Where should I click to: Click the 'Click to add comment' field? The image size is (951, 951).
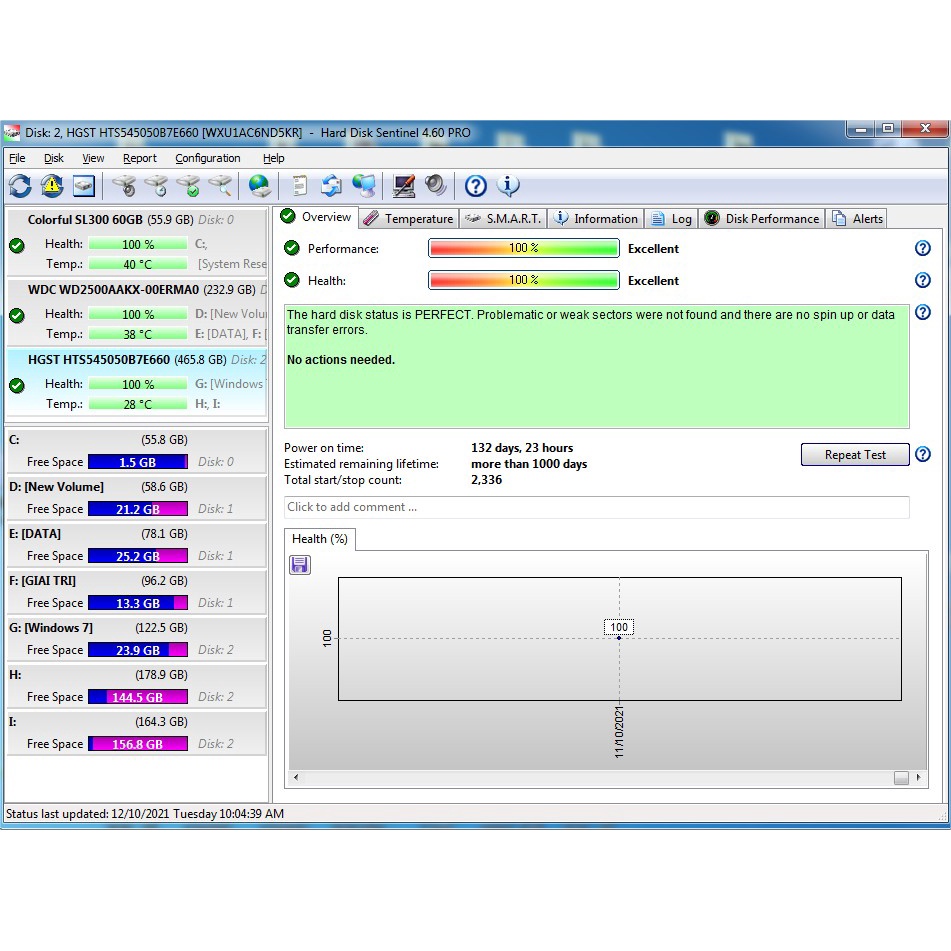[x=596, y=507]
